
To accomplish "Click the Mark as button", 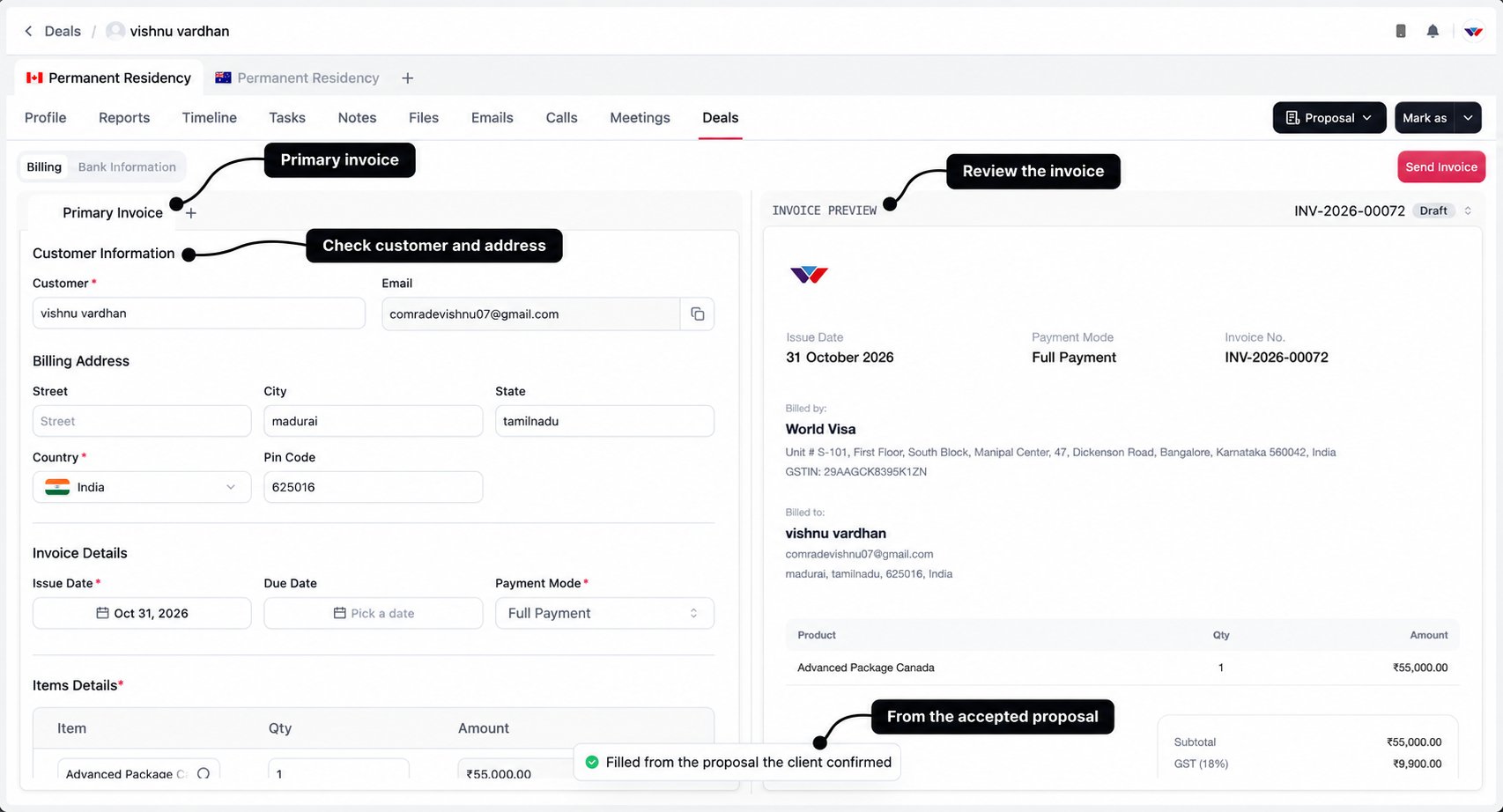I will [x=1425, y=118].
